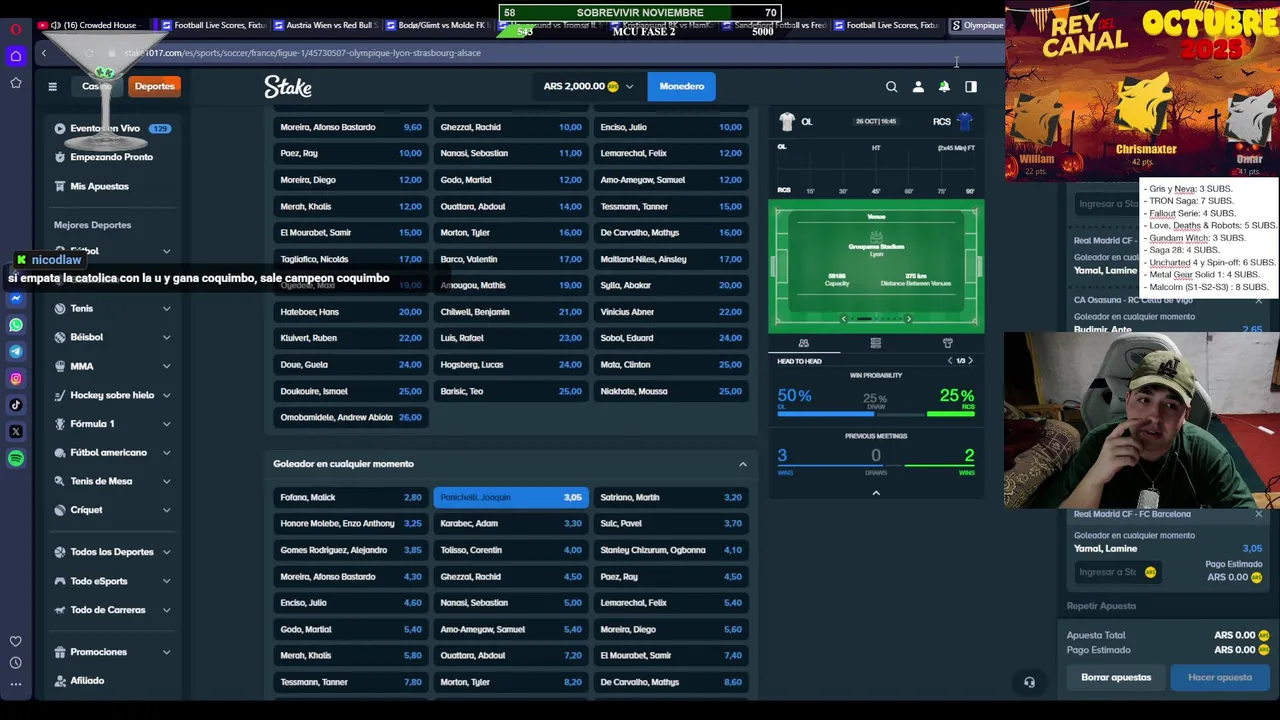Image resolution: width=1280 pixels, height=720 pixels.
Task: Click Hacer apuesta button
Action: (1219, 678)
